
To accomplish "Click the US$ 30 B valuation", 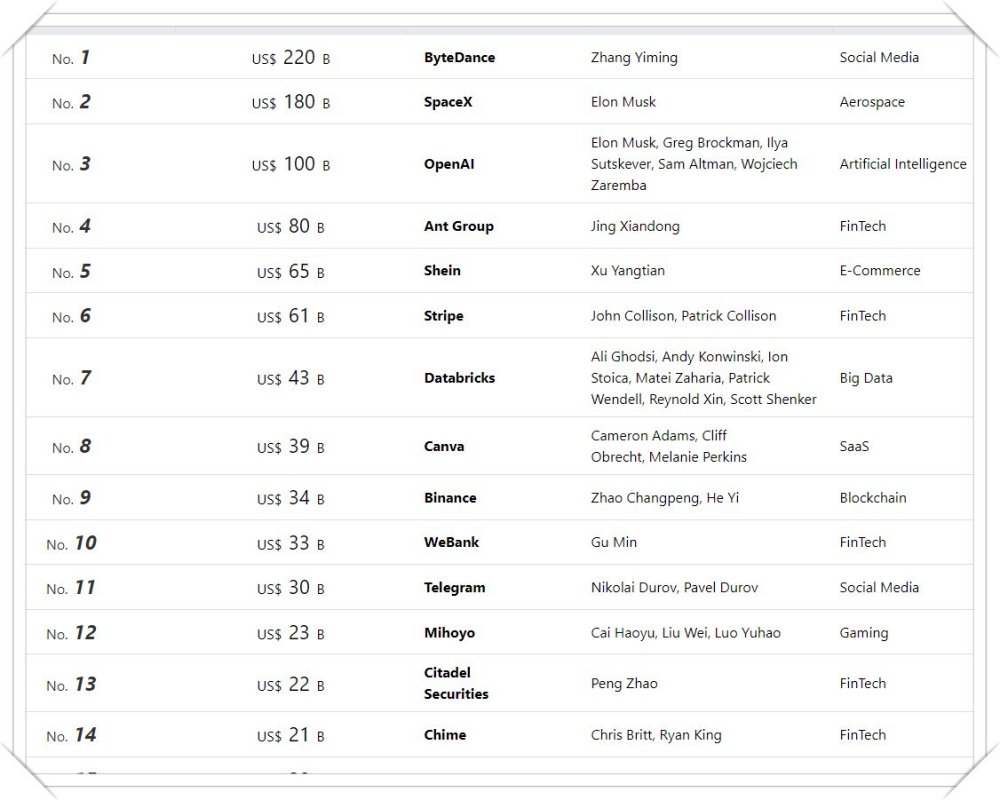I will tap(291, 588).
